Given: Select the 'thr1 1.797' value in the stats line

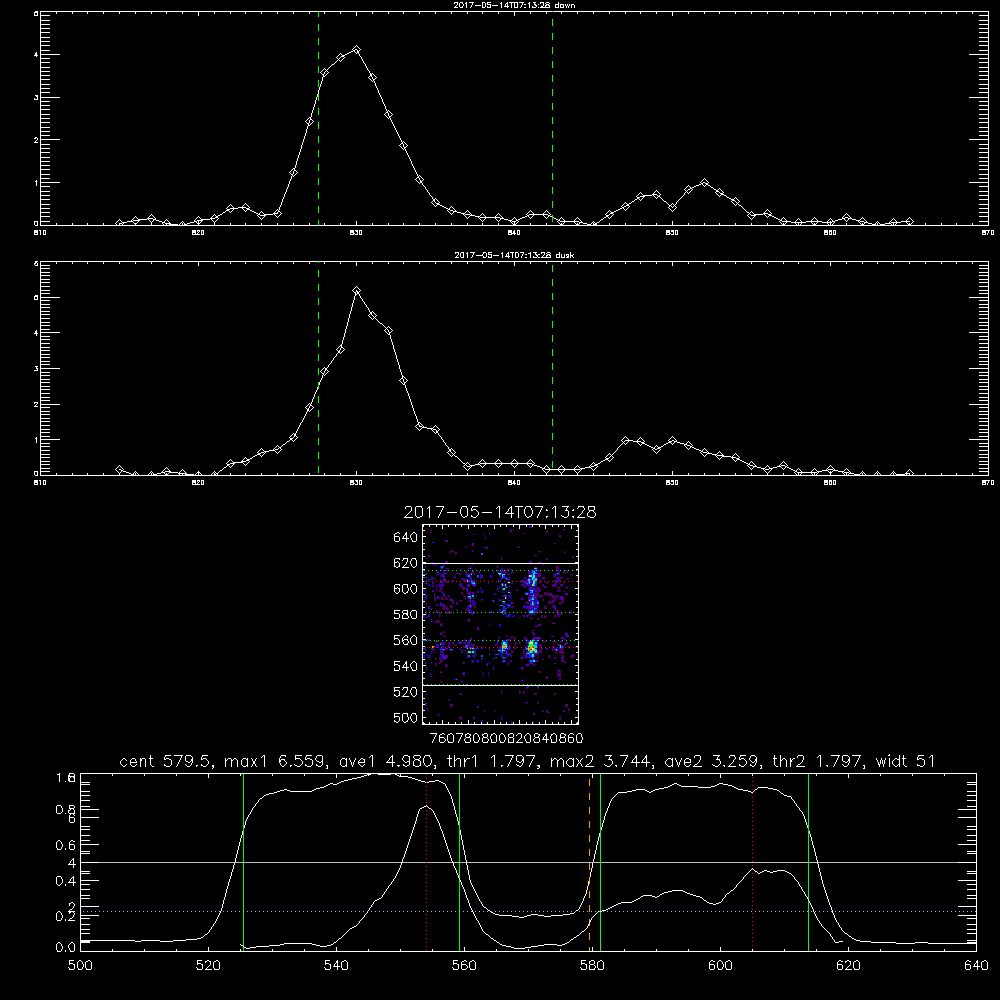Looking at the screenshot, I should coord(491,761).
